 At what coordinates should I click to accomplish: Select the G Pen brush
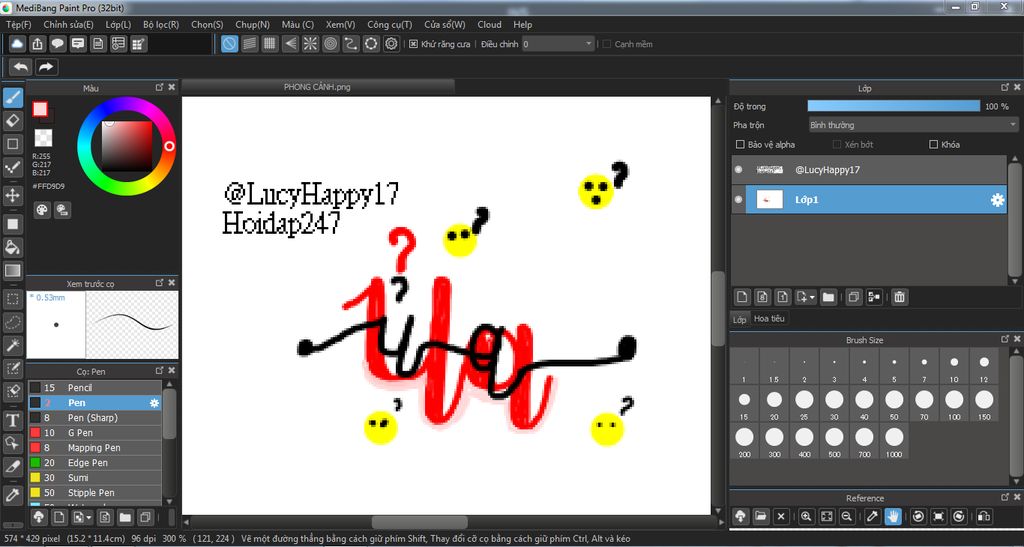[95, 433]
